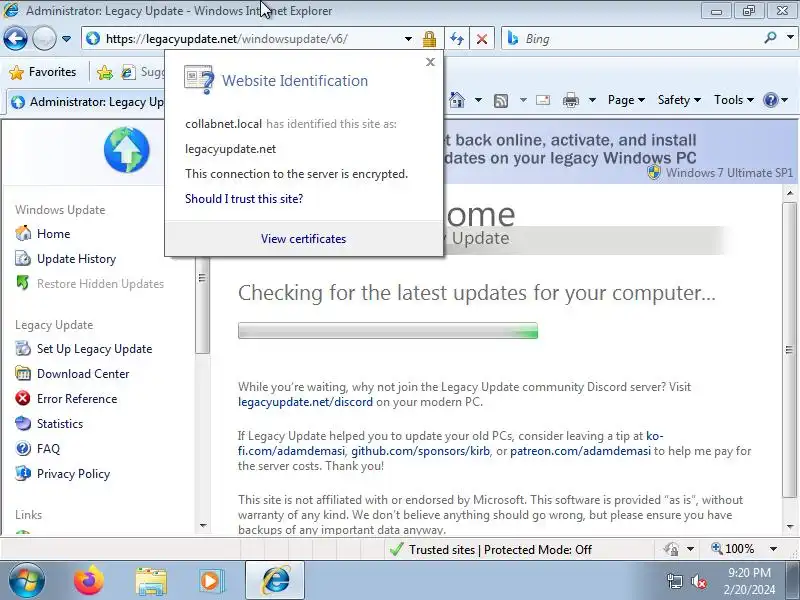
Task: Click the Print icon
Action: click(x=570, y=100)
